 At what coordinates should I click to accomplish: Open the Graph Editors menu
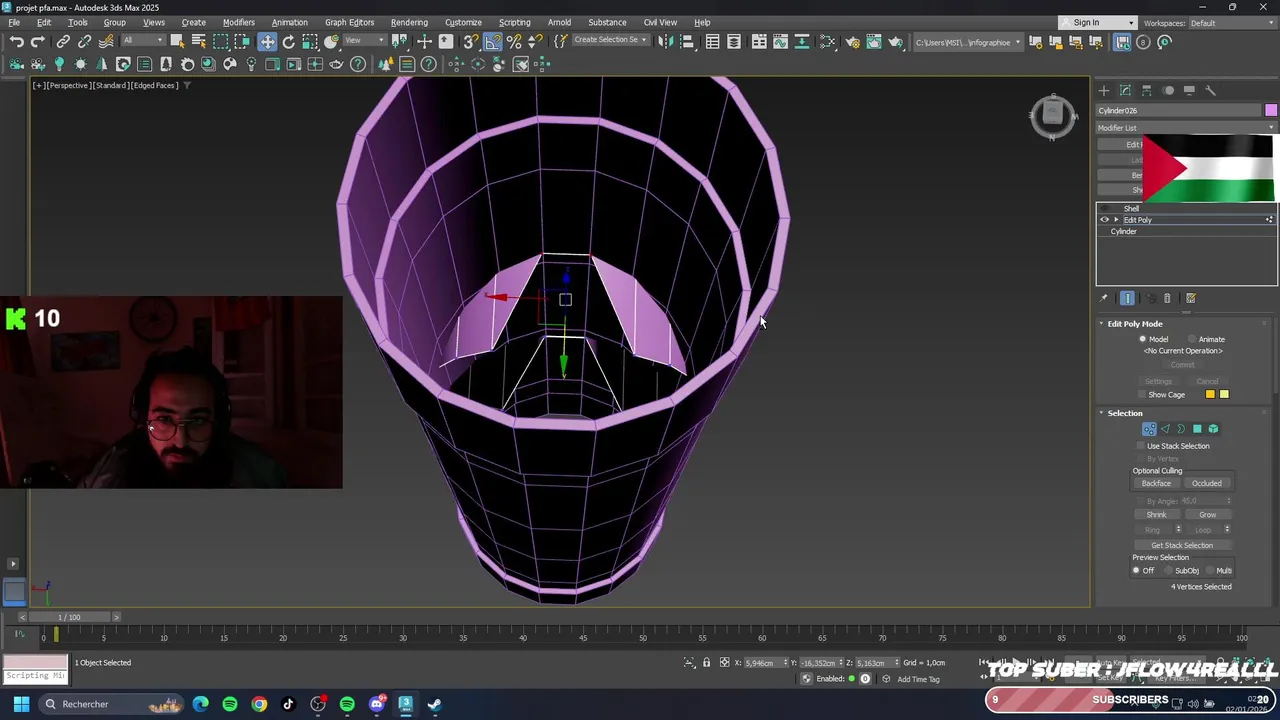(349, 22)
